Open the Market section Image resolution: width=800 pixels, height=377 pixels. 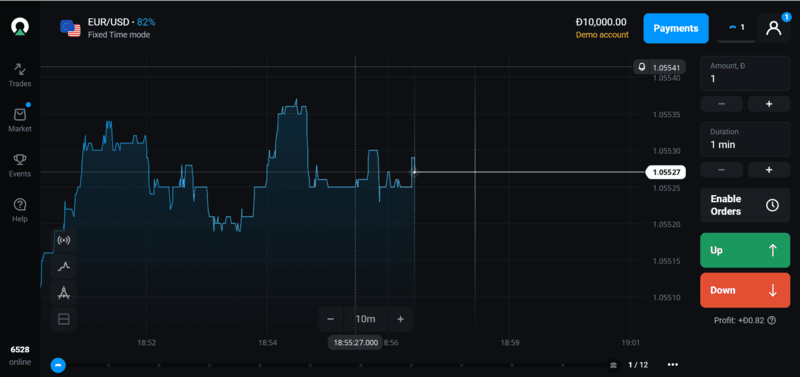point(20,120)
